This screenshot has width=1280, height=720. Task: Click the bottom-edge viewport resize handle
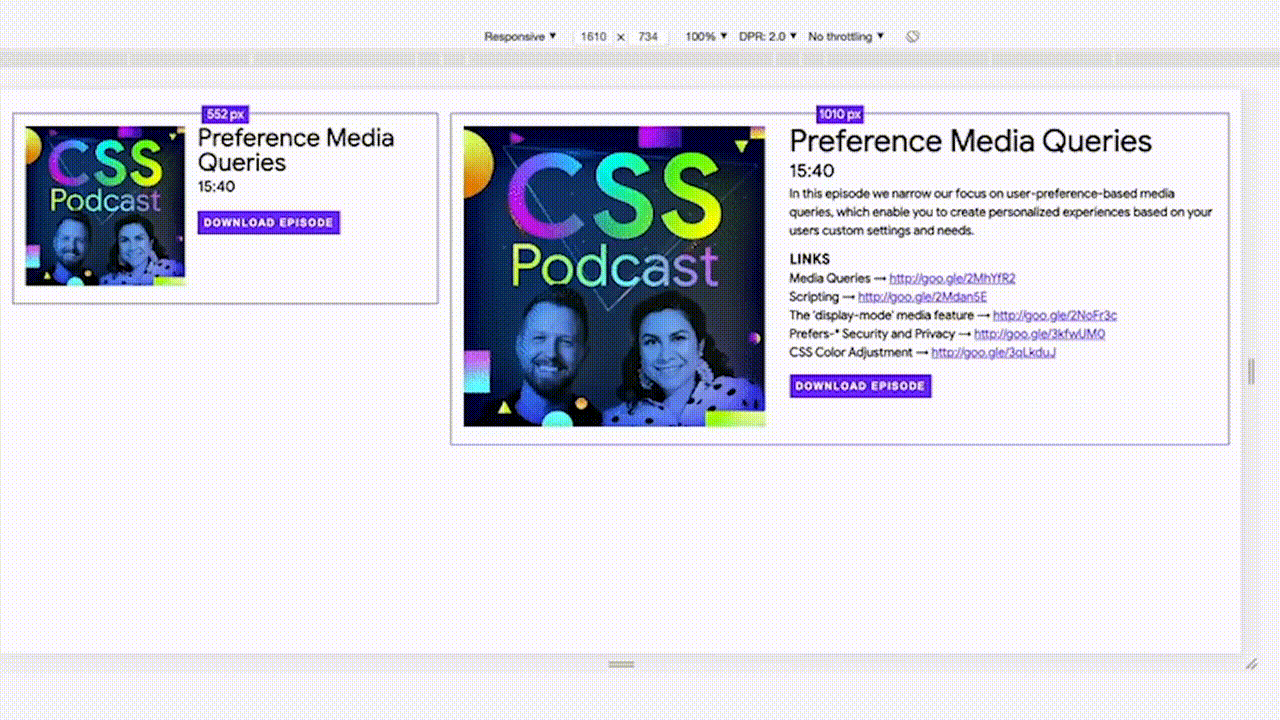(x=621, y=664)
